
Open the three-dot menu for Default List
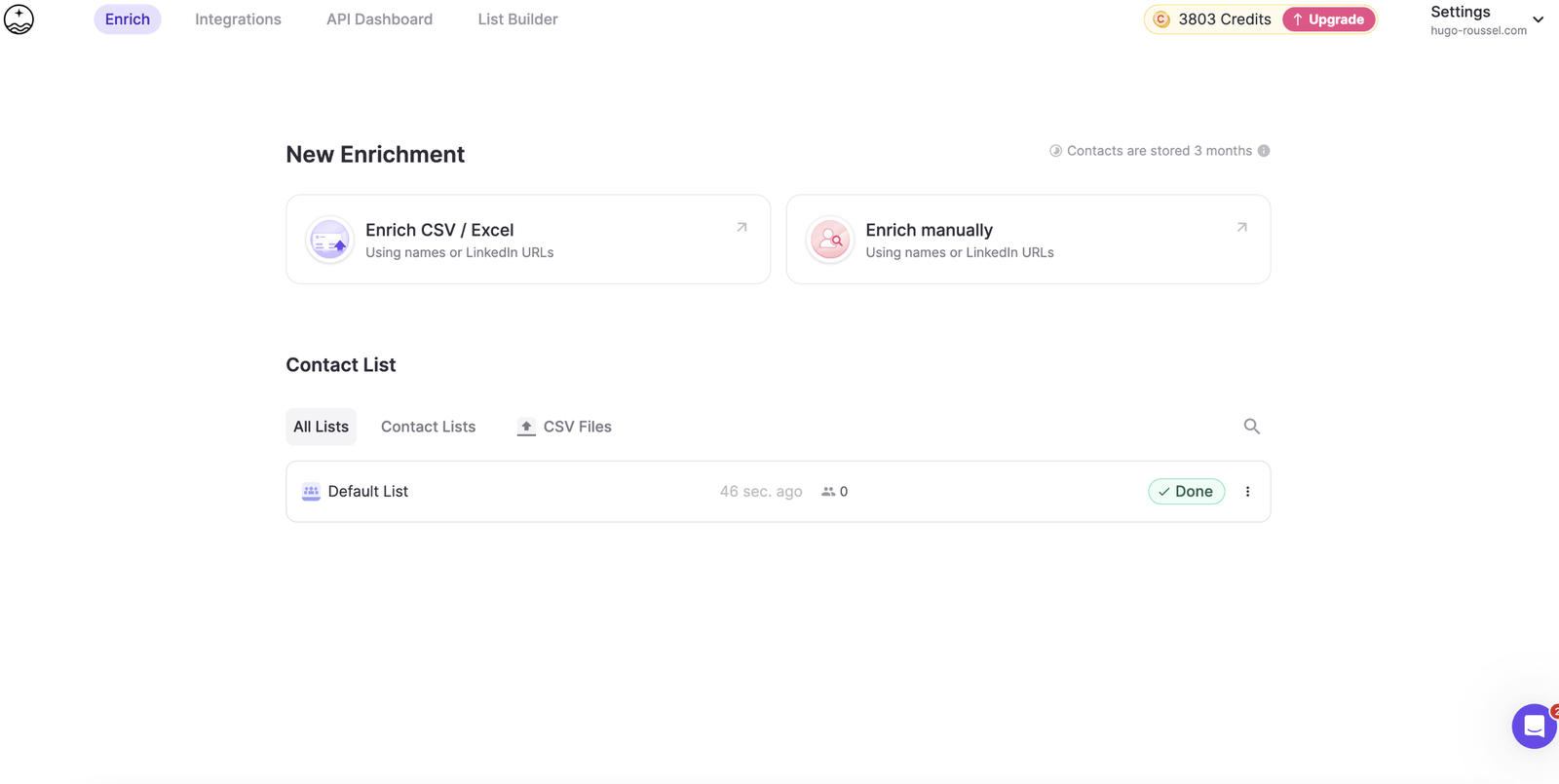tap(1247, 492)
